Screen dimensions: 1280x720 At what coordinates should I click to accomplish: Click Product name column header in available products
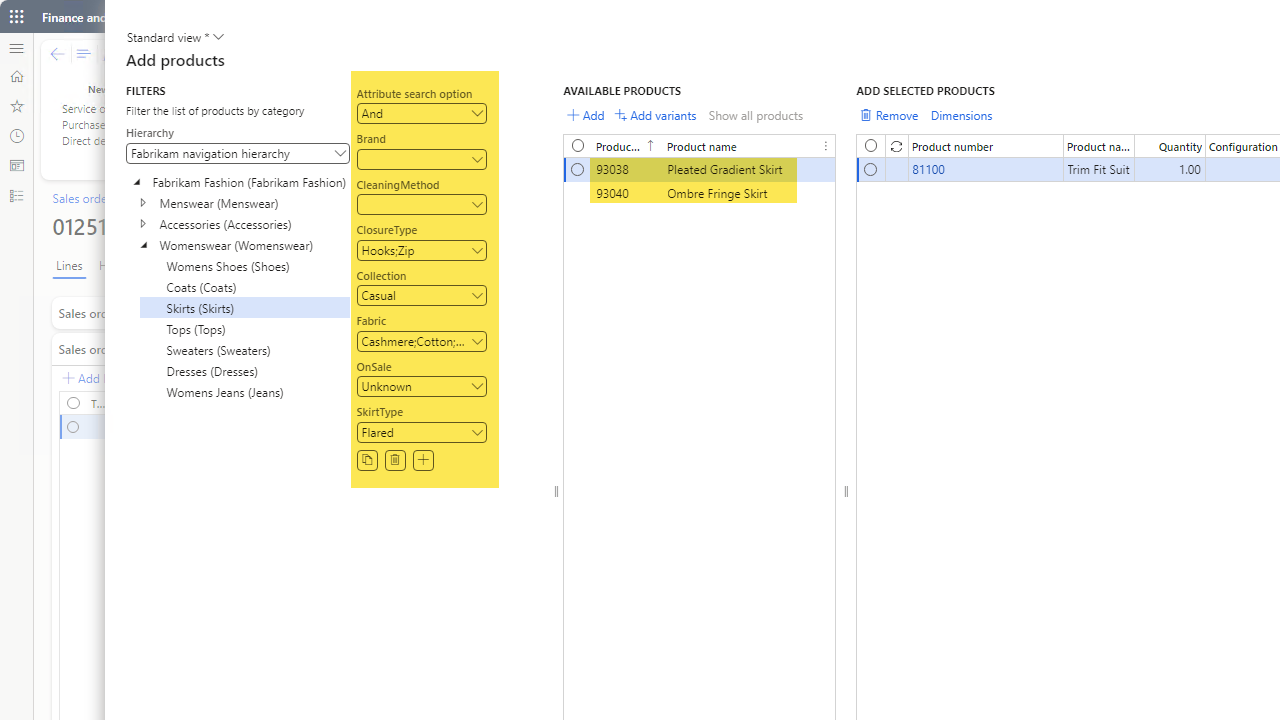(701, 147)
